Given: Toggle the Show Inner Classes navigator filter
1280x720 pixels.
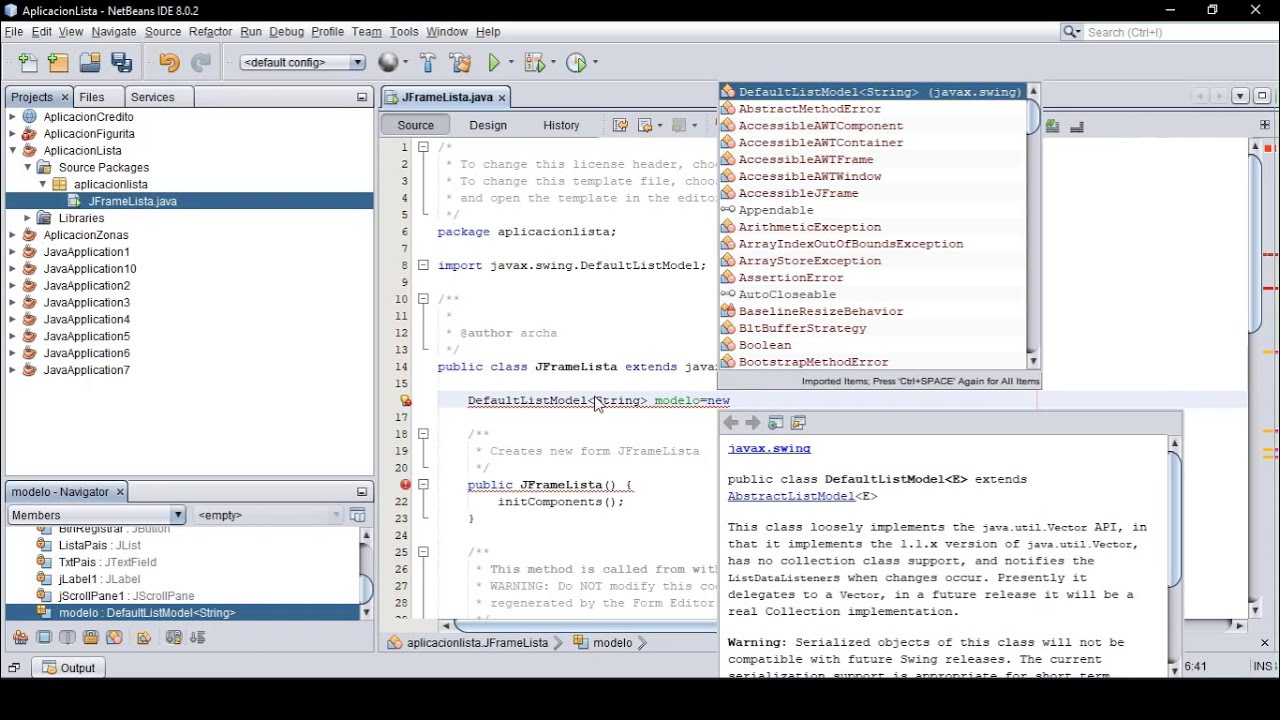Looking at the screenshot, I should 114,638.
